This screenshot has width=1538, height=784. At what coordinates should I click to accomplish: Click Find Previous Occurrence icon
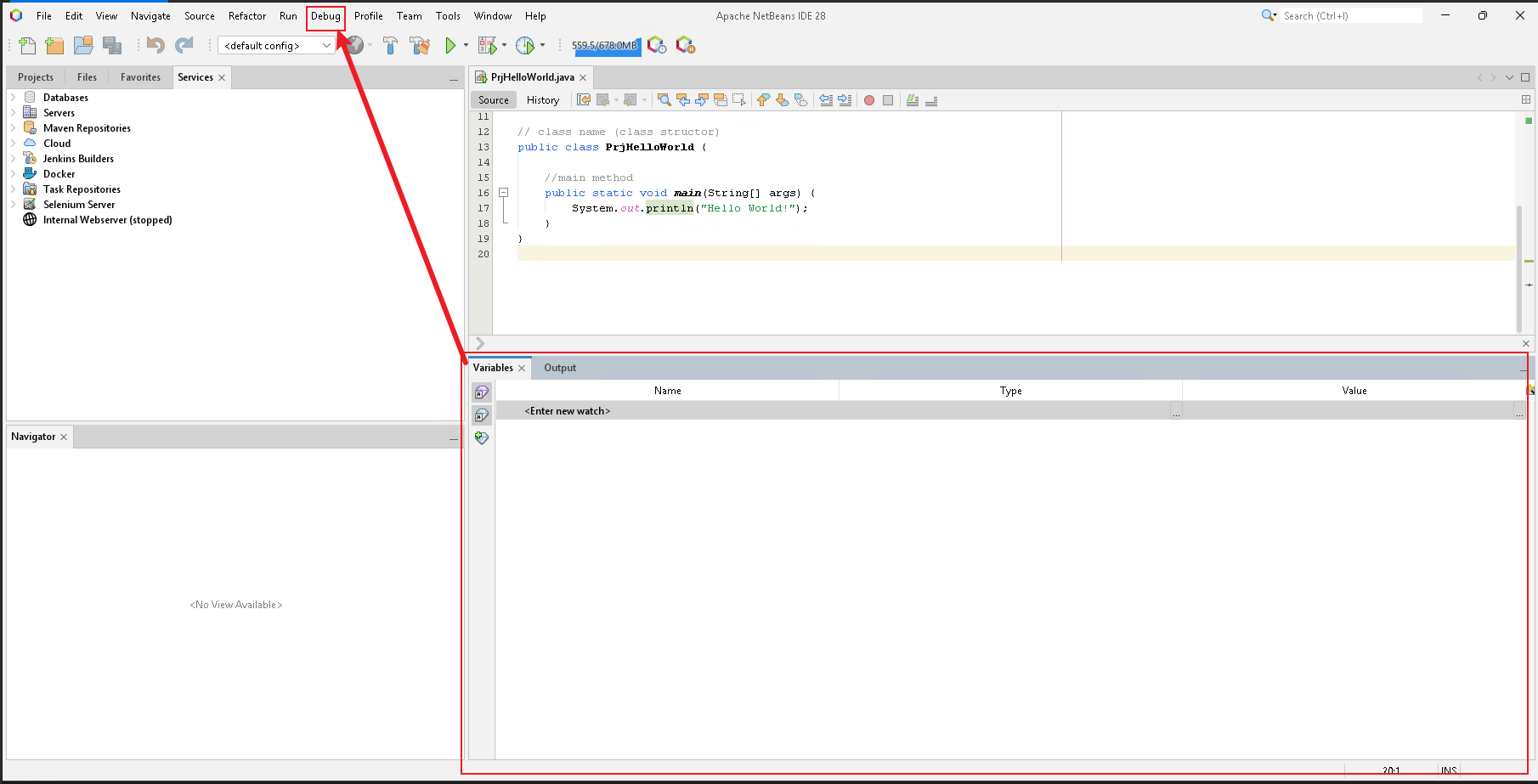coord(683,100)
